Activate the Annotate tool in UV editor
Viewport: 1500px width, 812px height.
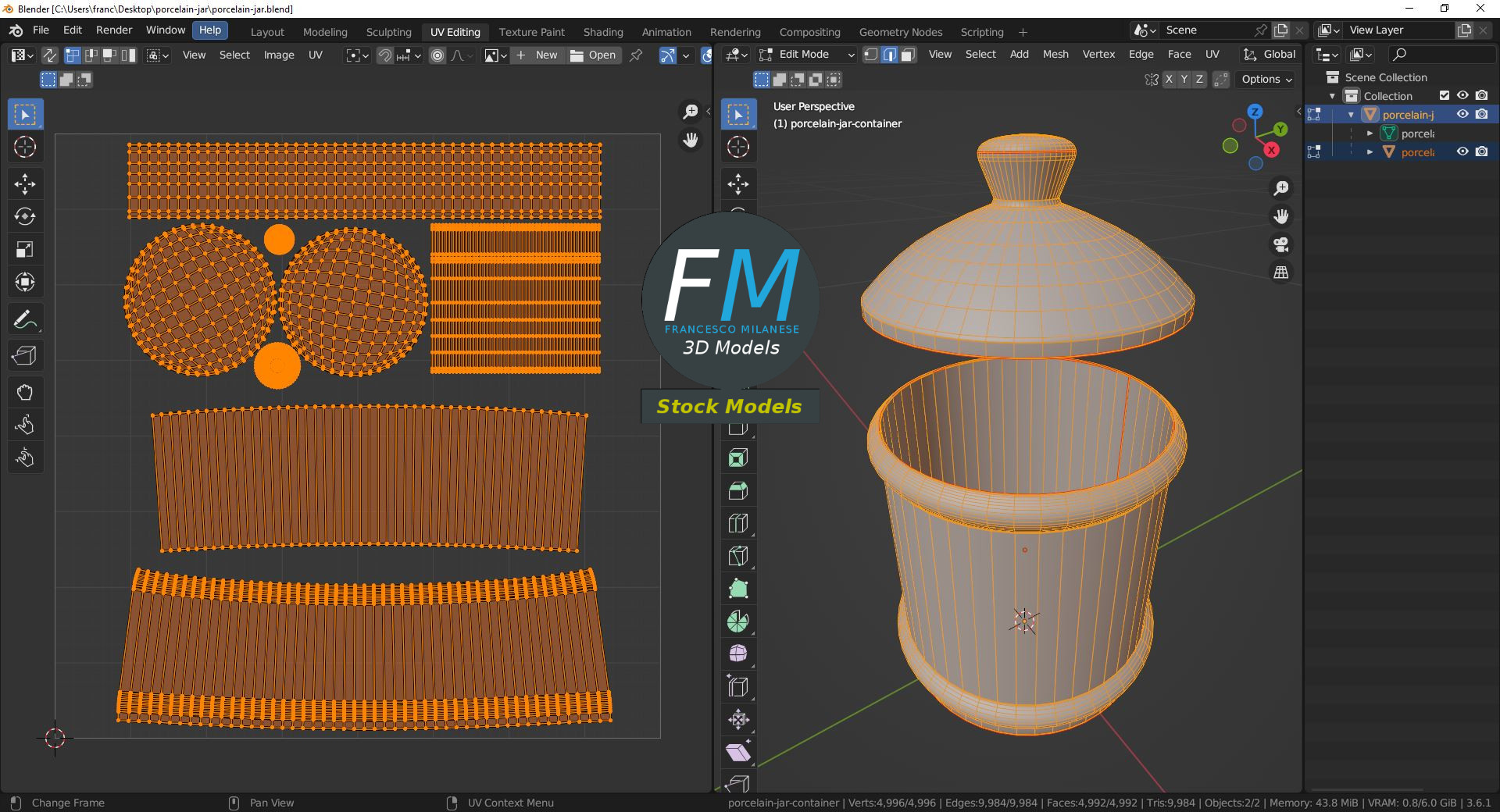pyautogui.click(x=25, y=320)
